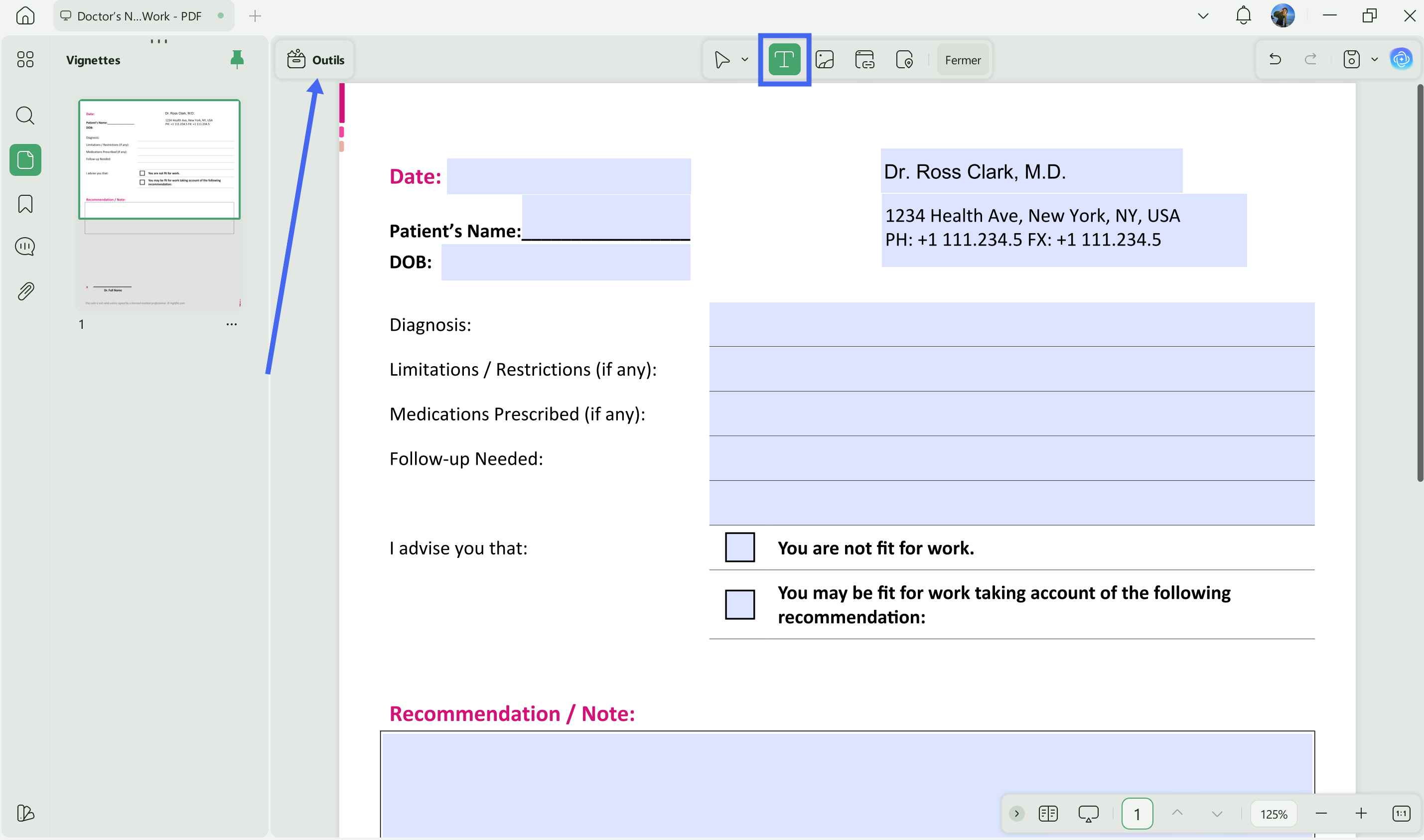Click the Diagnosis field
Image resolution: width=1424 pixels, height=840 pixels.
point(1011,324)
